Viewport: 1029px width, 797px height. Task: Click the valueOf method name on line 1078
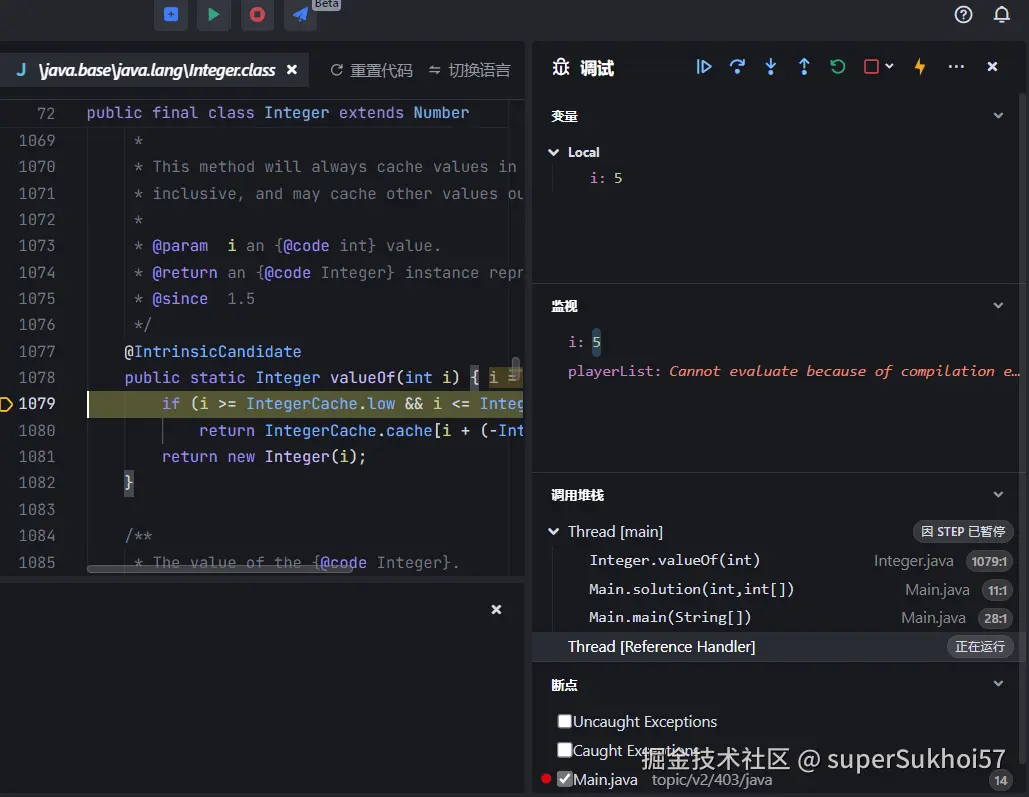click(x=362, y=377)
